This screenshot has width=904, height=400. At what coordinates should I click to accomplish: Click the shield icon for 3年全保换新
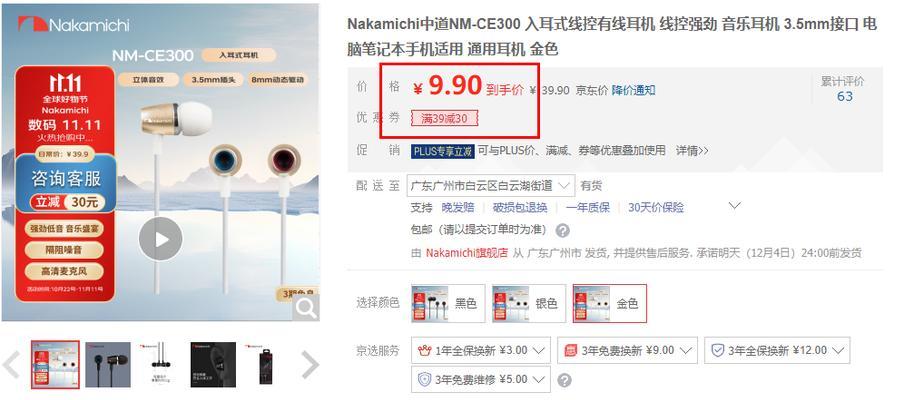718,350
